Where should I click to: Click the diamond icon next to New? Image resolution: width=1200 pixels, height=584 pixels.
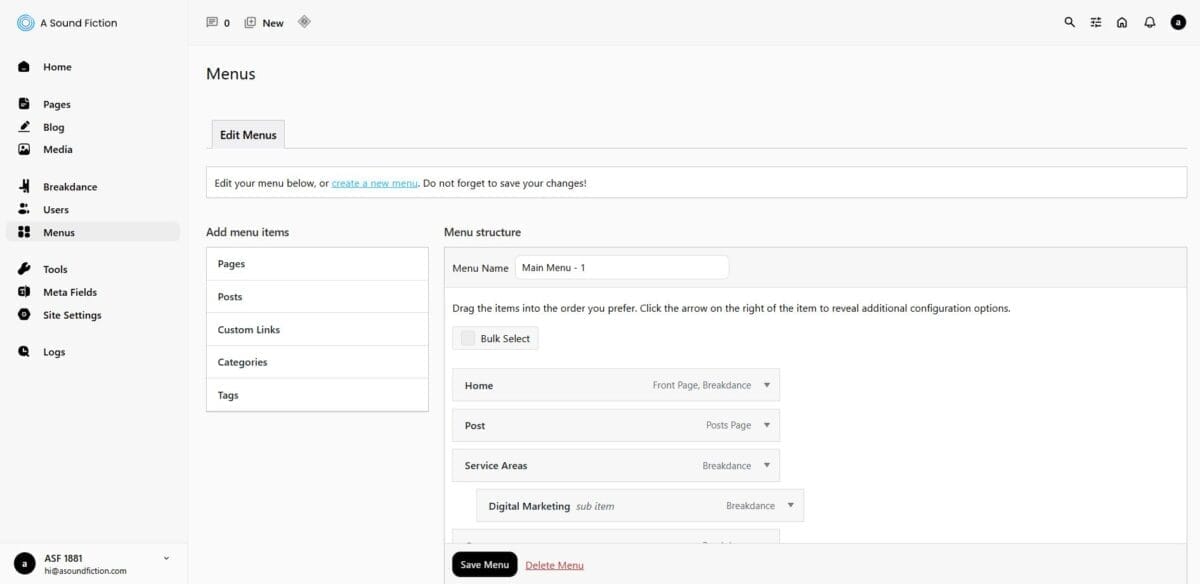pos(304,21)
